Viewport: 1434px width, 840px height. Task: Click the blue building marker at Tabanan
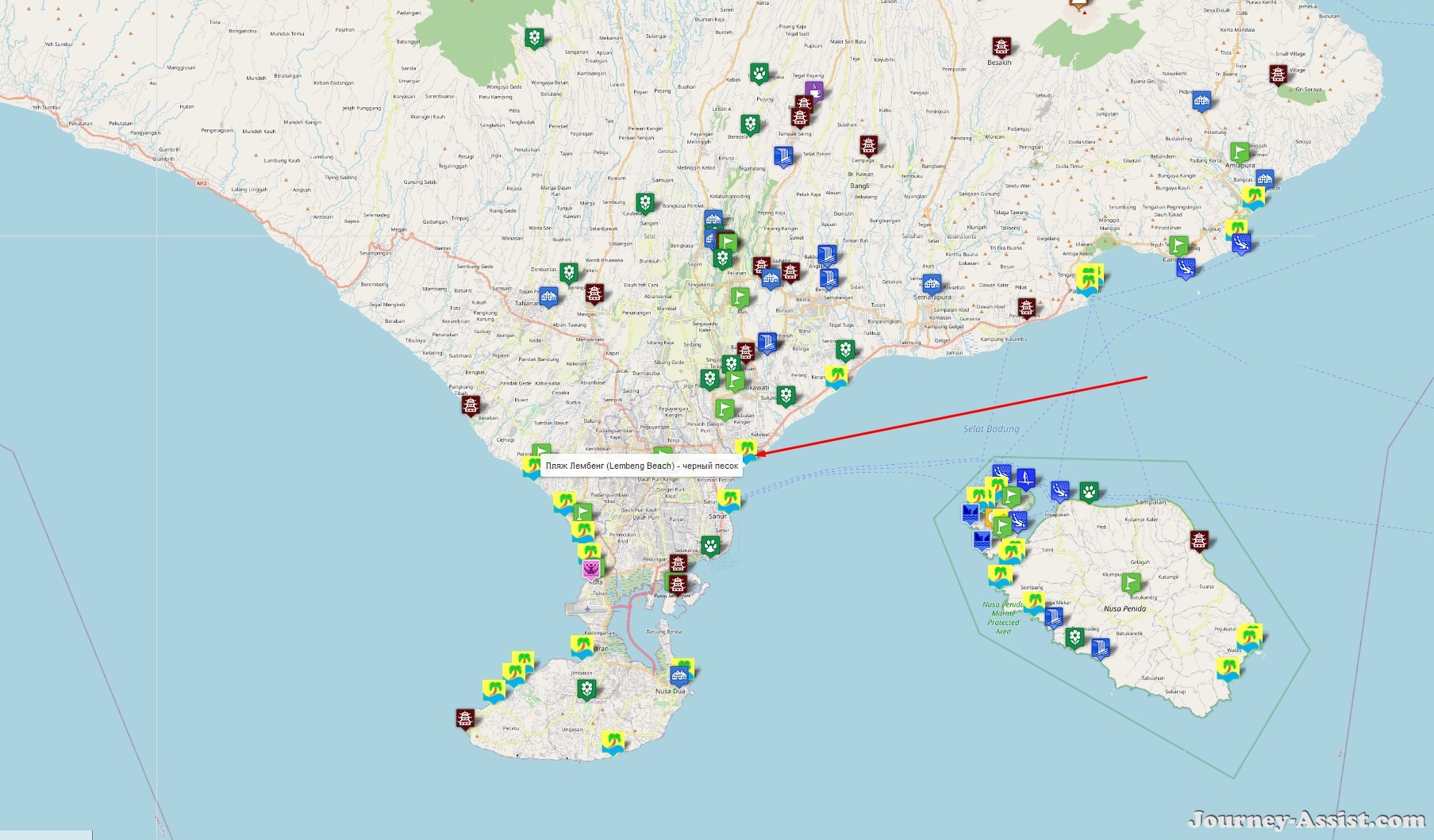pos(548,297)
